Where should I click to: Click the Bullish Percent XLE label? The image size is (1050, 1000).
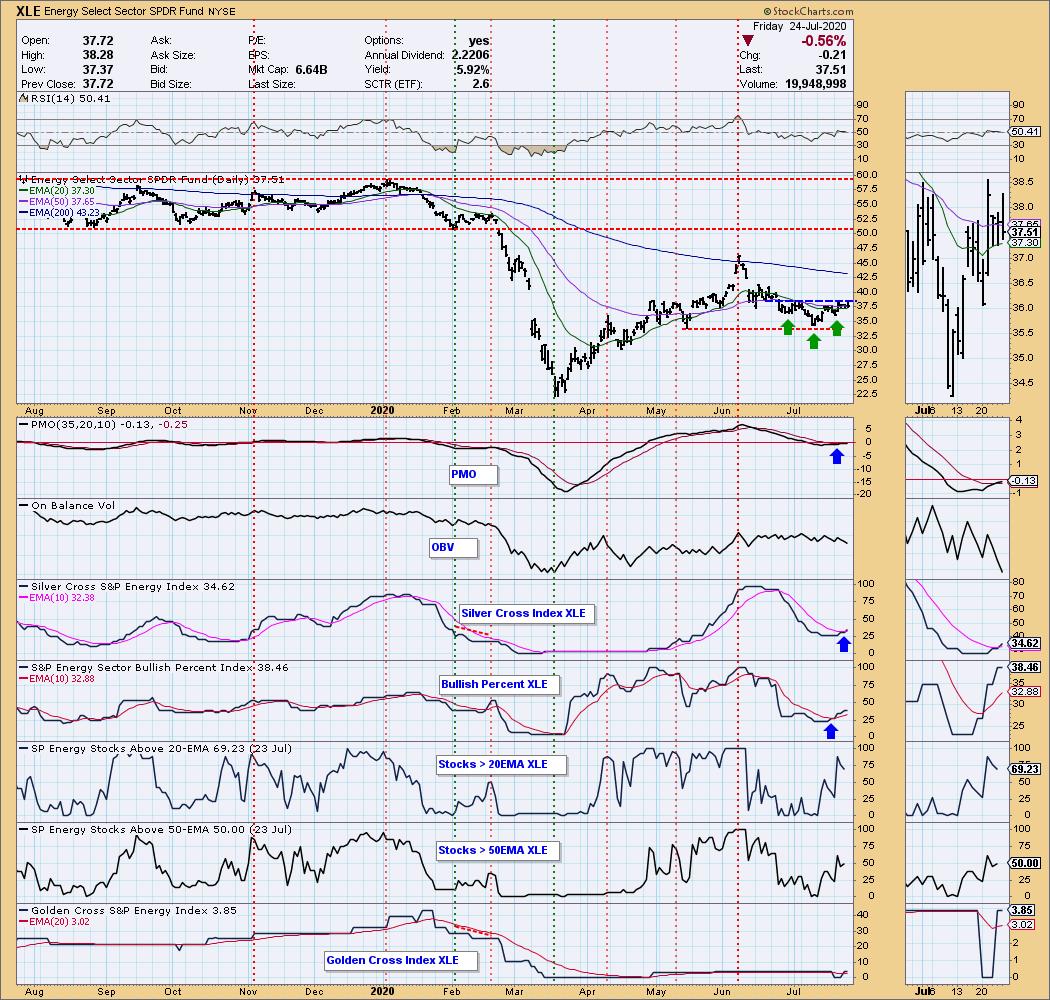pos(499,685)
